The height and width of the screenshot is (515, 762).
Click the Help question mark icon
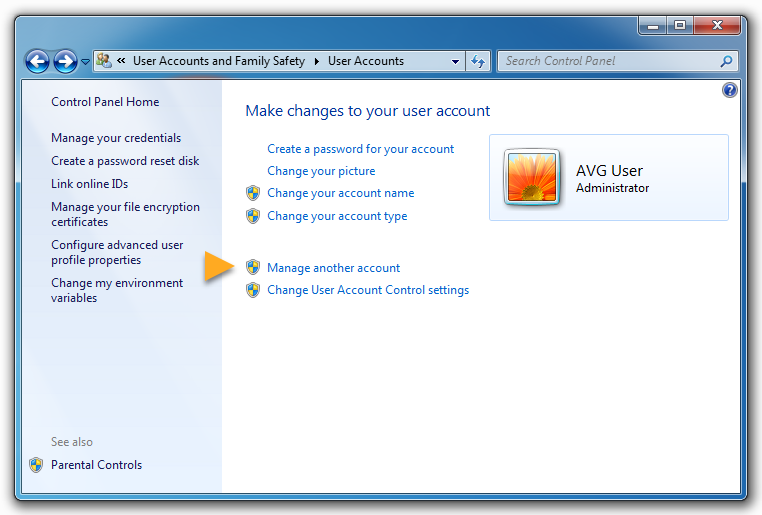[729, 90]
